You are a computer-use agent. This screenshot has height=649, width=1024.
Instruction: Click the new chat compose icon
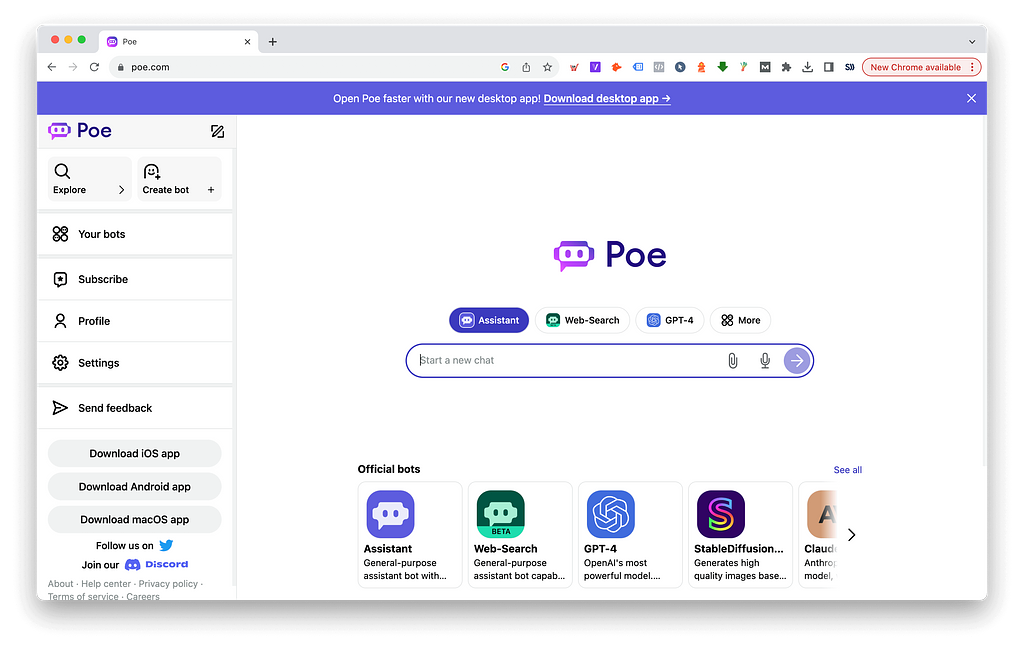217,131
